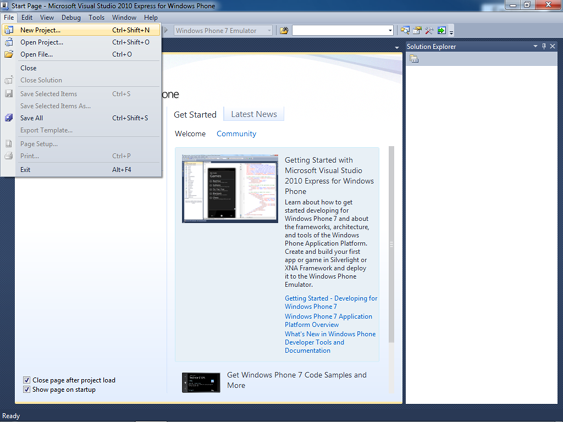Open the Find combo box dropdown arrow
563x422 pixels.
[390, 31]
